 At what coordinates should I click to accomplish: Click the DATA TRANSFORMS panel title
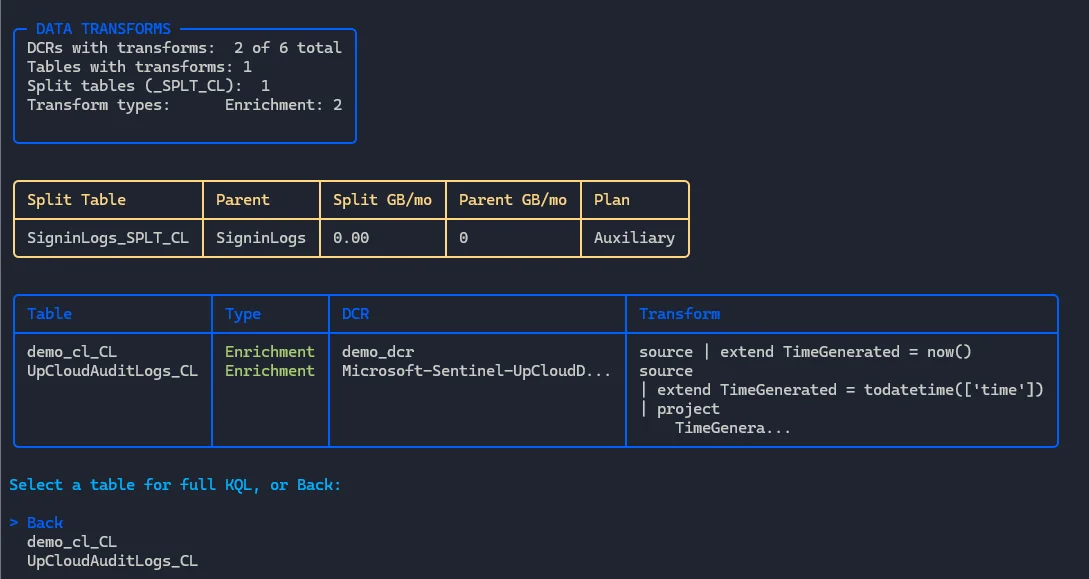(103, 29)
